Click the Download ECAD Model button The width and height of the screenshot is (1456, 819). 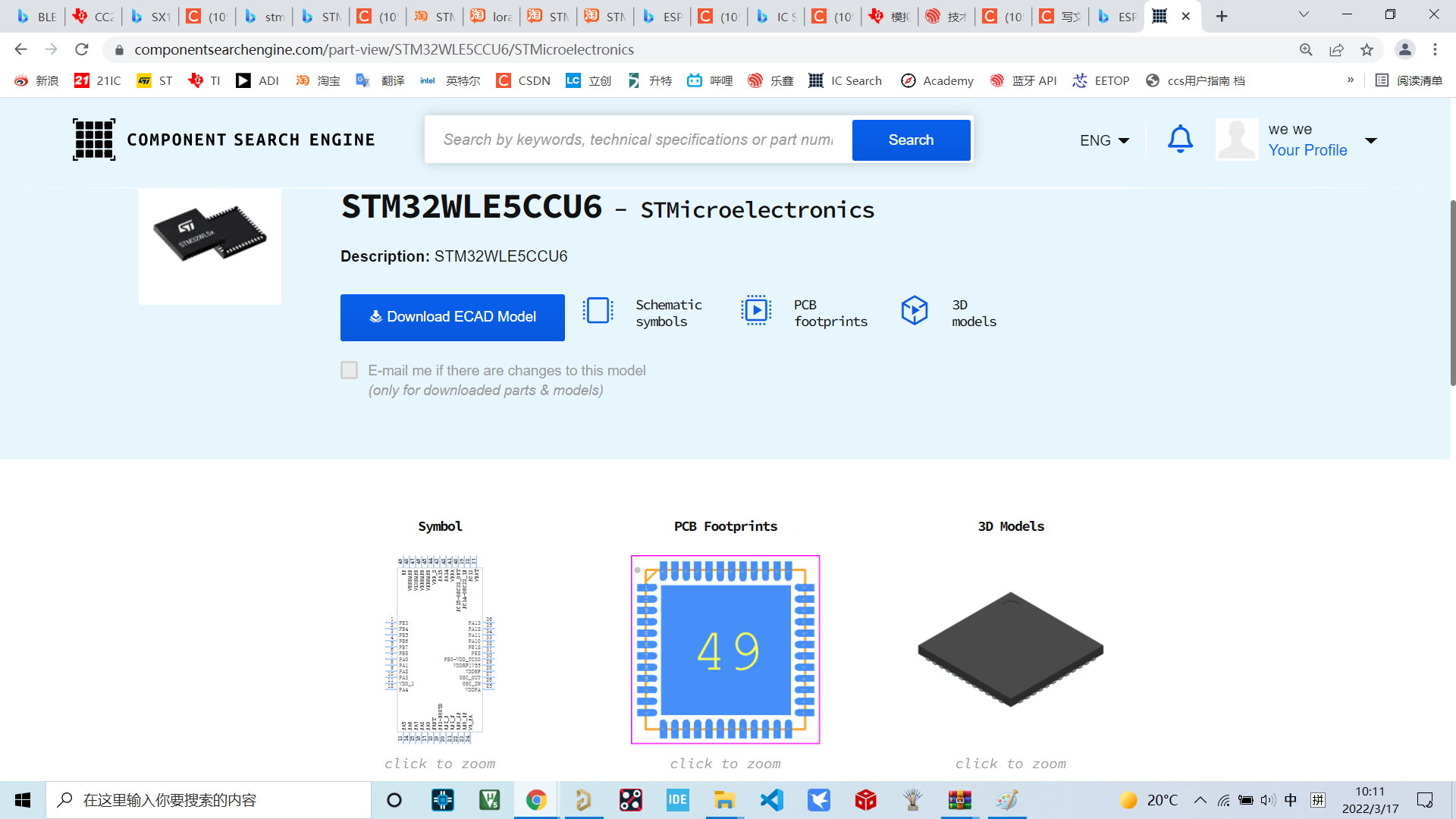coord(452,317)
